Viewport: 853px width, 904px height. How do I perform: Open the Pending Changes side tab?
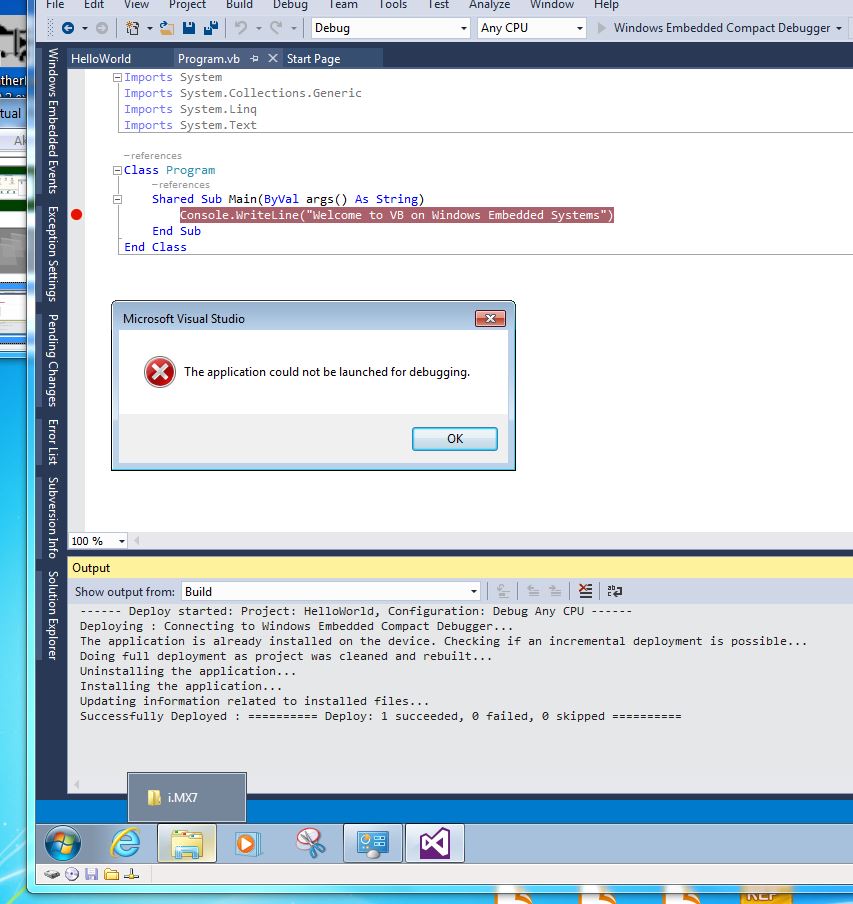[x=52, y=360]
